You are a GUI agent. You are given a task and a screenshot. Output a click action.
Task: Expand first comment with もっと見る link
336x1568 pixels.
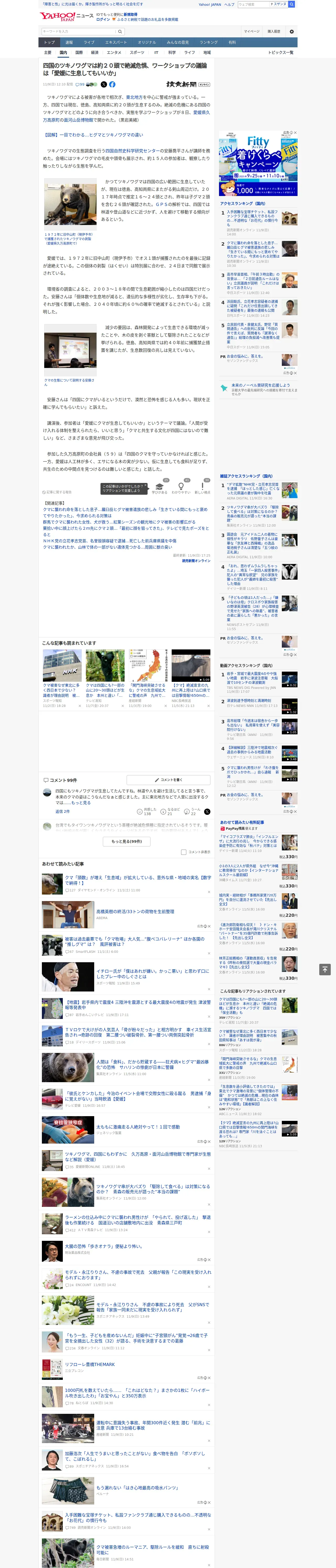(82, 802)
